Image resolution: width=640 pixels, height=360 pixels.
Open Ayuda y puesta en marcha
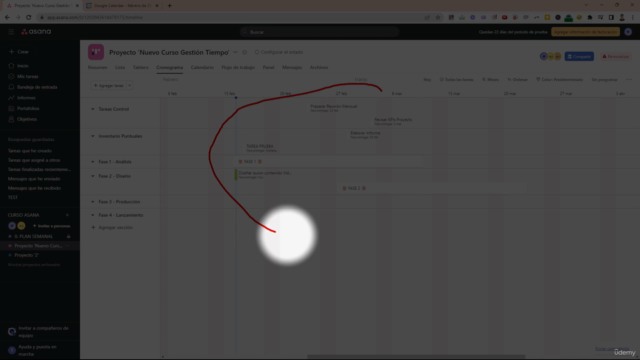click(x=33, y=350)
